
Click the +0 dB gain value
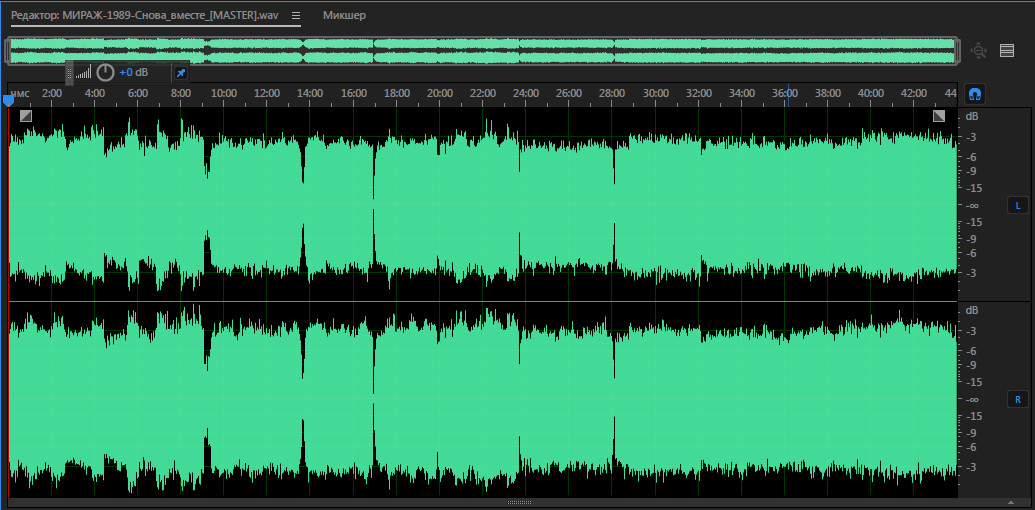[x=134, y=72]
